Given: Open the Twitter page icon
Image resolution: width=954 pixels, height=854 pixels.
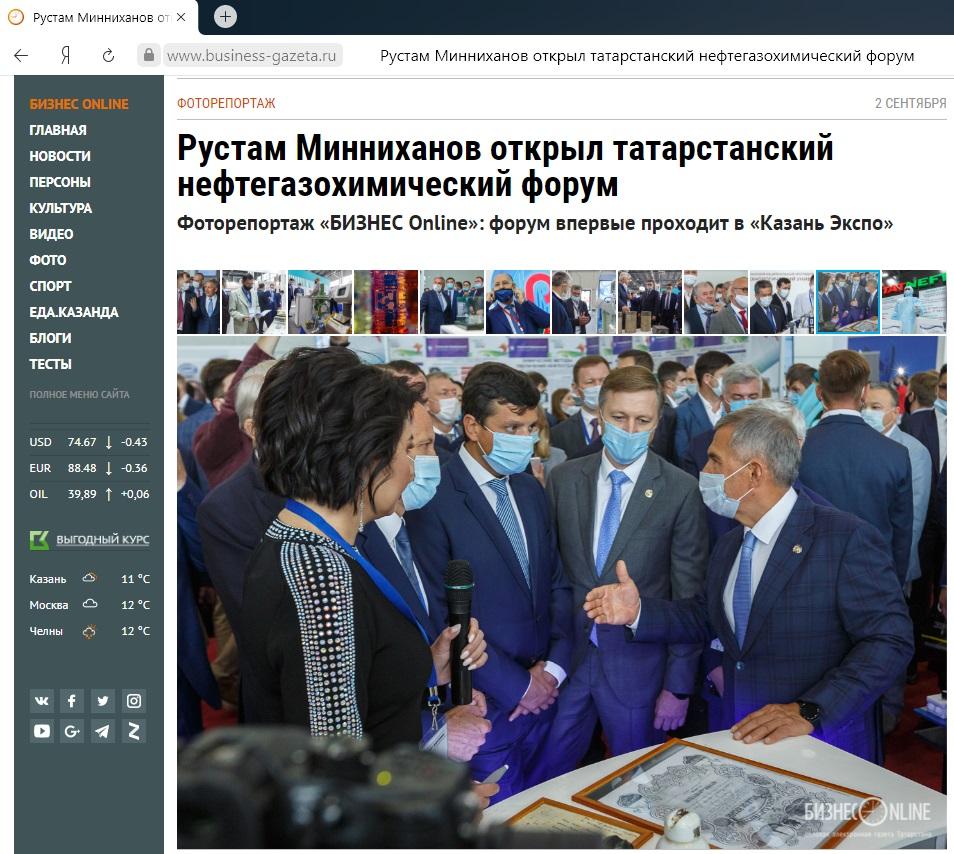Looking at the screenshot, I should pos(103,701).
